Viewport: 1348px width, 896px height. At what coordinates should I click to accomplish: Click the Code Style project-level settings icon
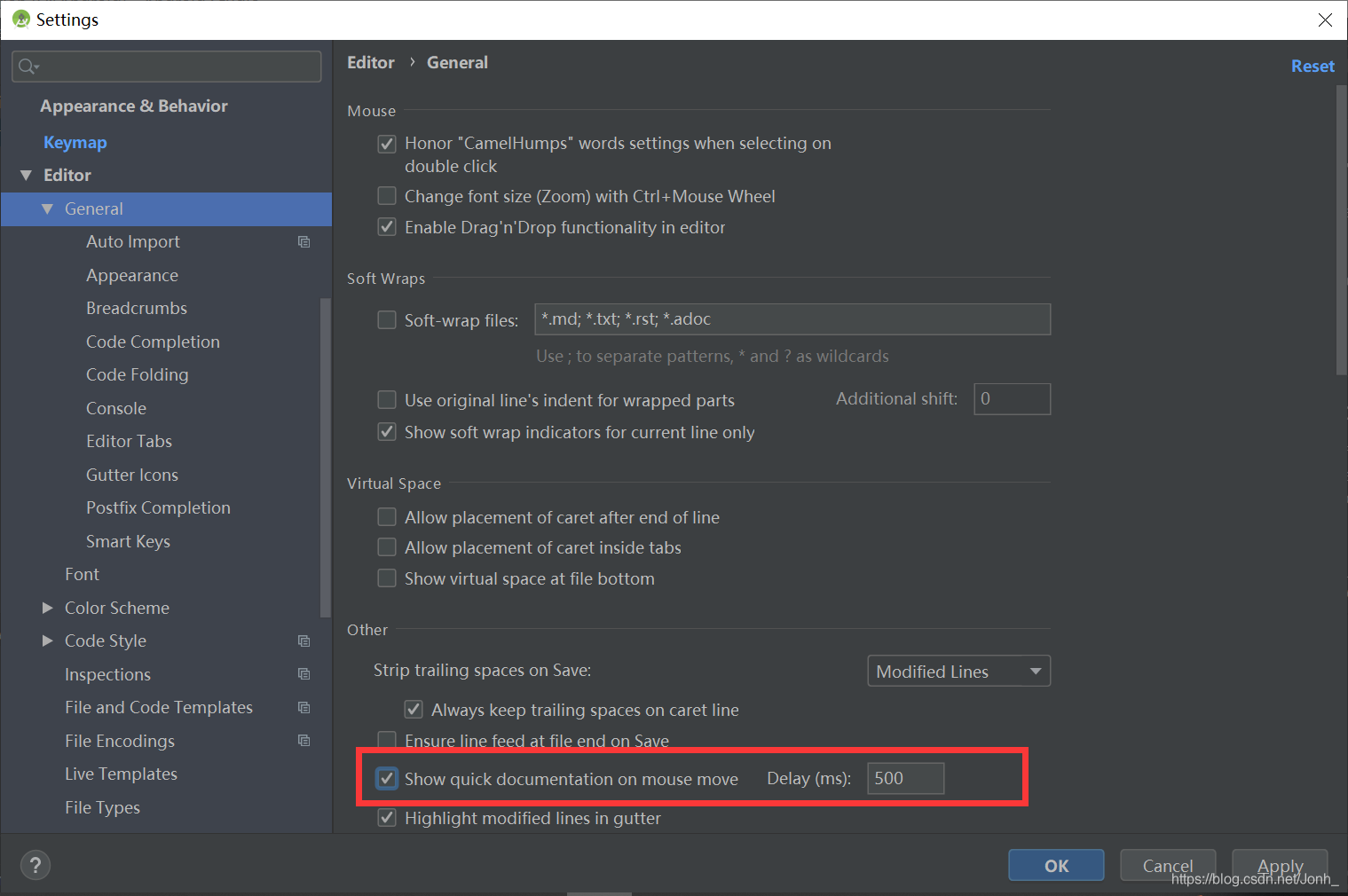pos(303,641)
